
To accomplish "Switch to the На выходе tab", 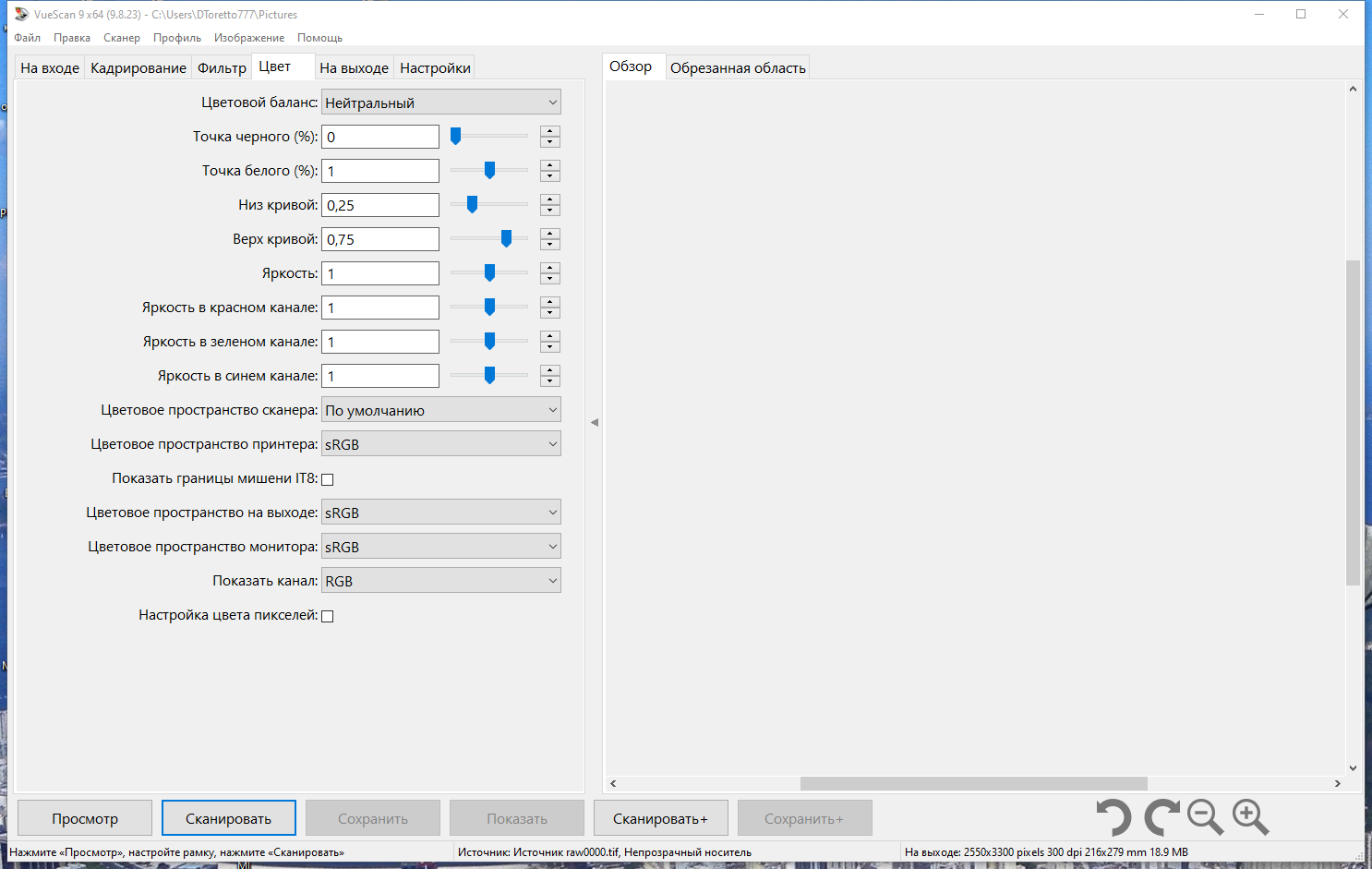I will point(354,68).
